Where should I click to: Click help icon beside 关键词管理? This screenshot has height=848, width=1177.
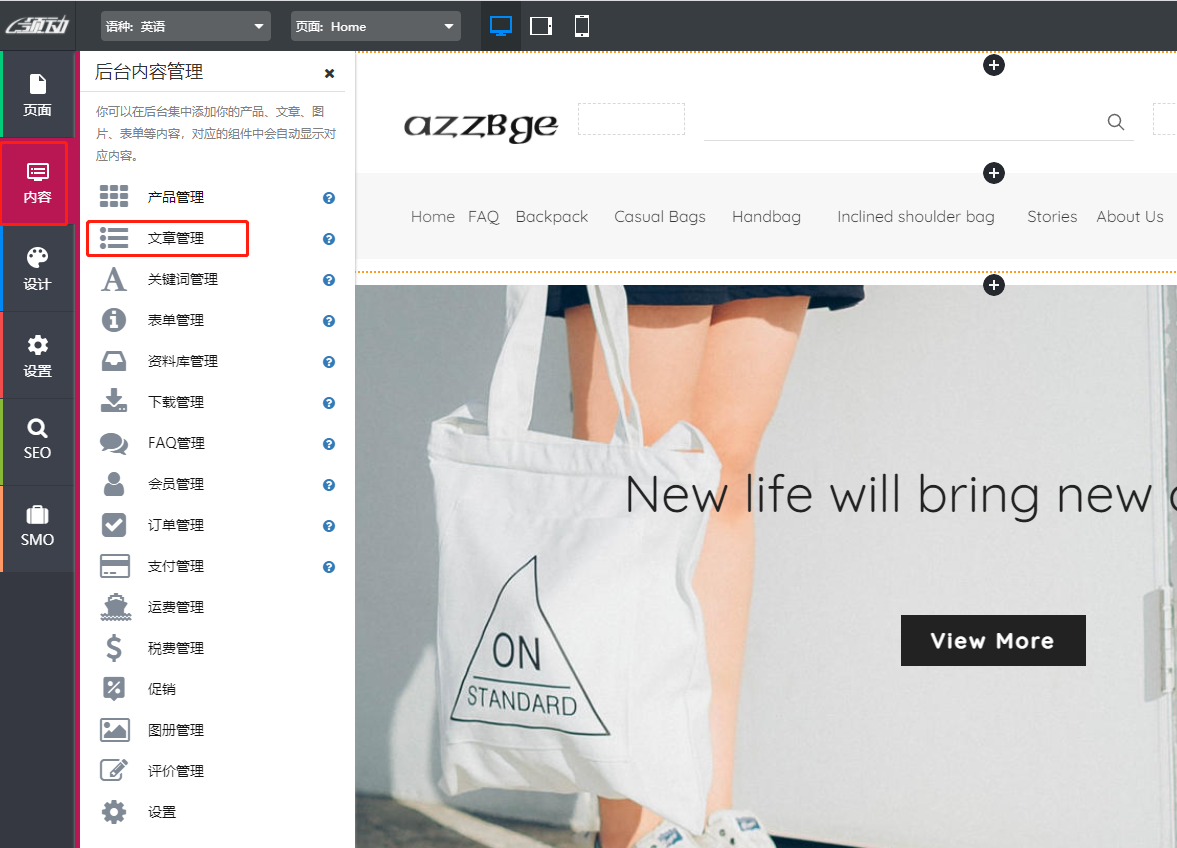329,280
